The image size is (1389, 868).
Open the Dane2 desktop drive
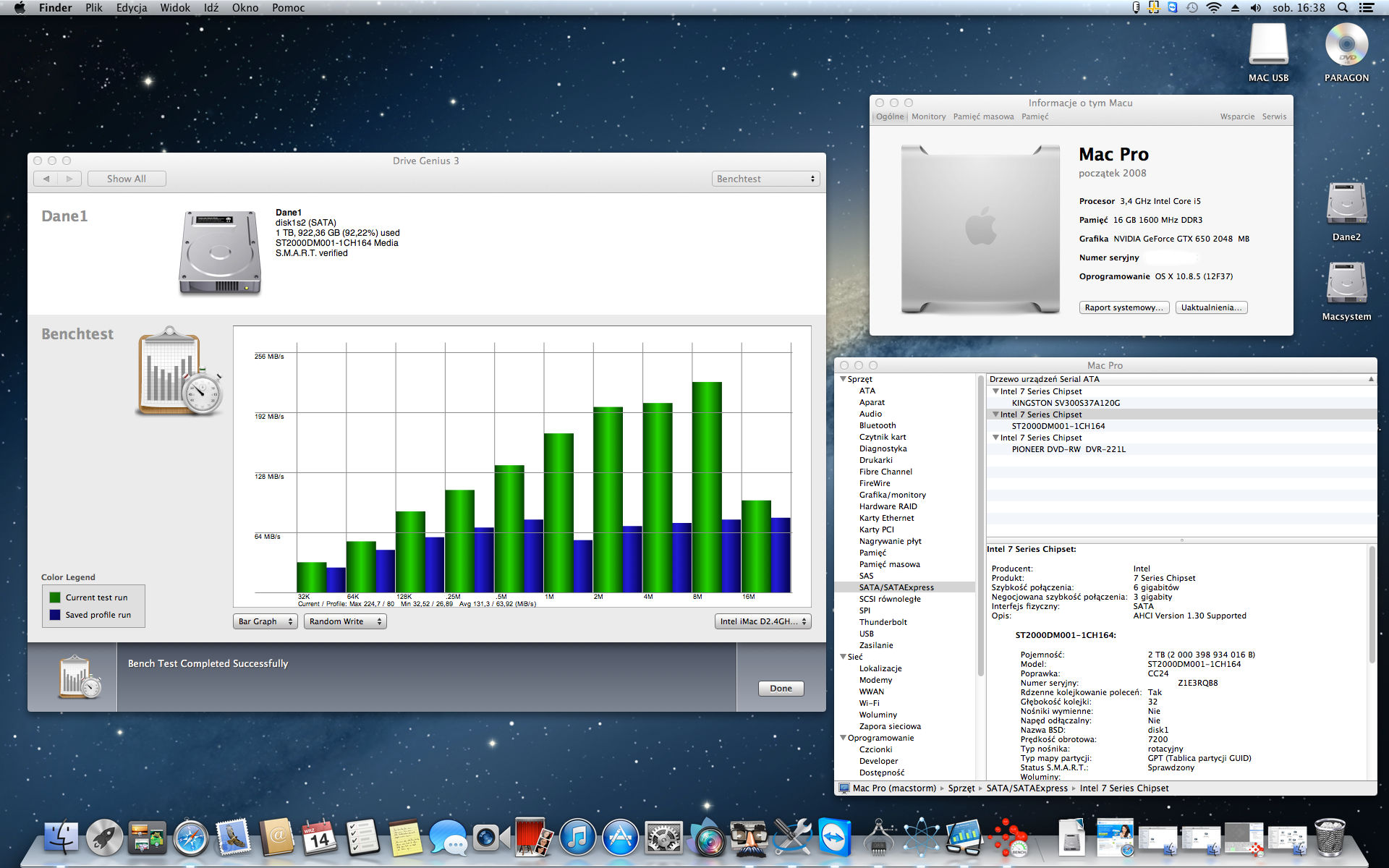(1346, 211)
